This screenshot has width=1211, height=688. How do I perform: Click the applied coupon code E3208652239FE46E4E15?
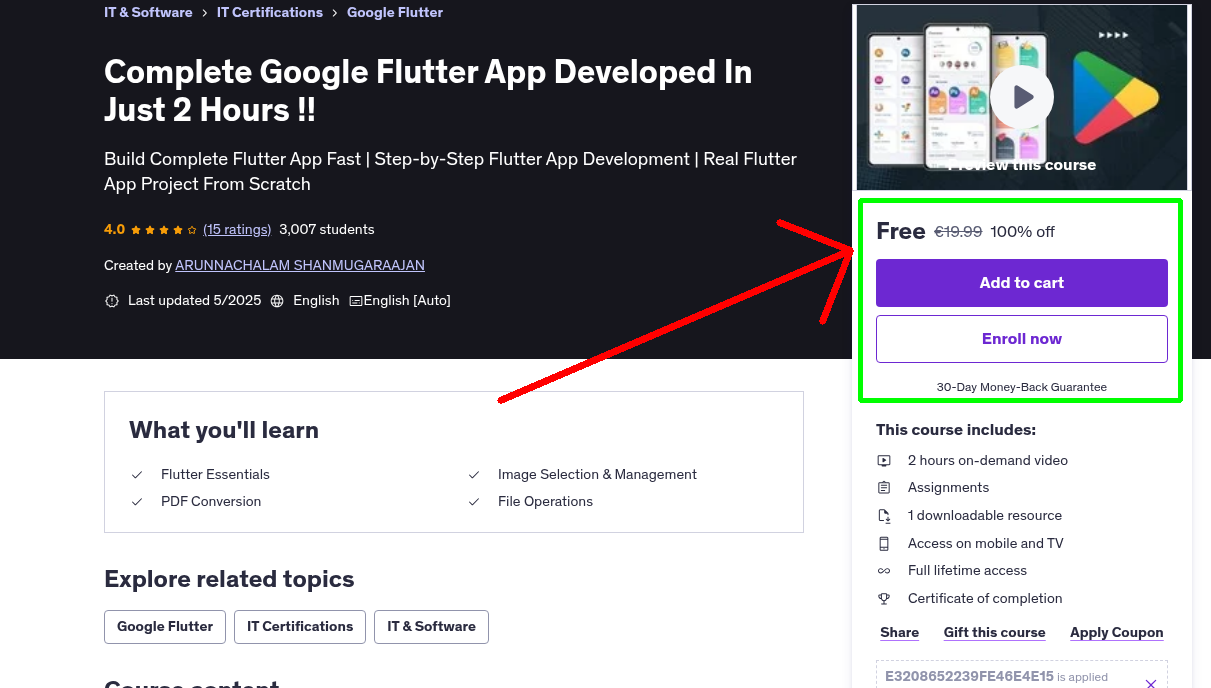coord(969,676)
